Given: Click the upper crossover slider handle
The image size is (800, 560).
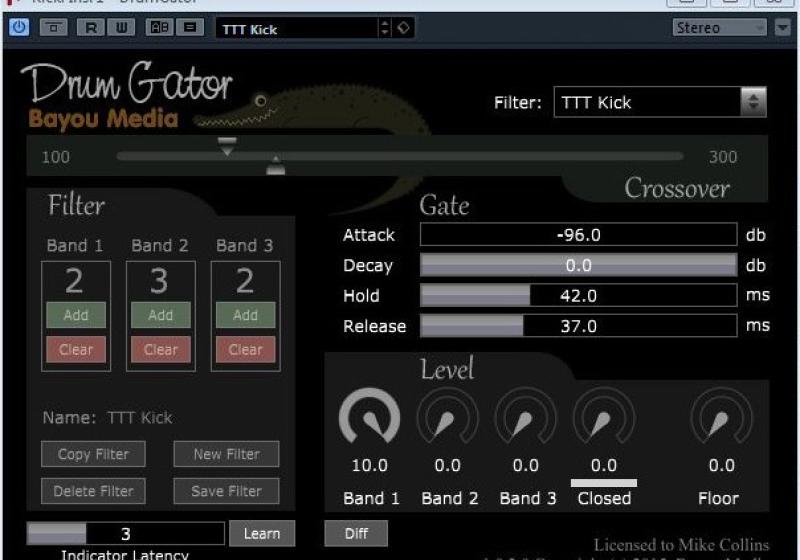Looking at the screenshot, I should pyautogui.click(x=228, y=146).
